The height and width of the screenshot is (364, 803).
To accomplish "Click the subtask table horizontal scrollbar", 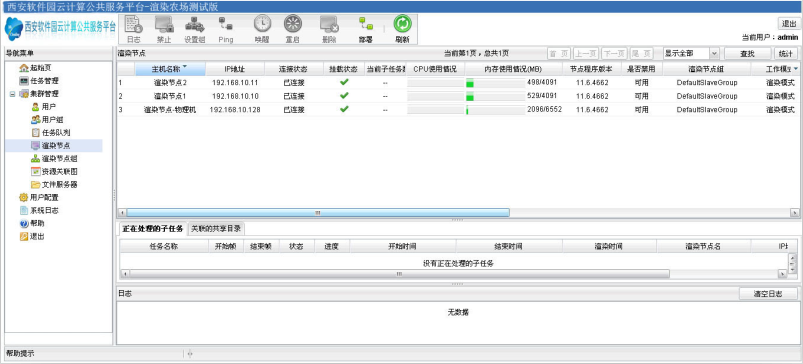I will click(399, 274).
